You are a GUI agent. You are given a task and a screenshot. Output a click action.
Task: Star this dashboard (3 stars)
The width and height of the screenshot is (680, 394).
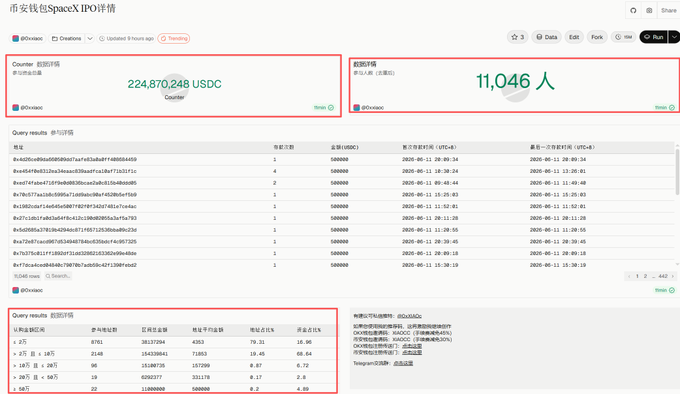point(517,37)
